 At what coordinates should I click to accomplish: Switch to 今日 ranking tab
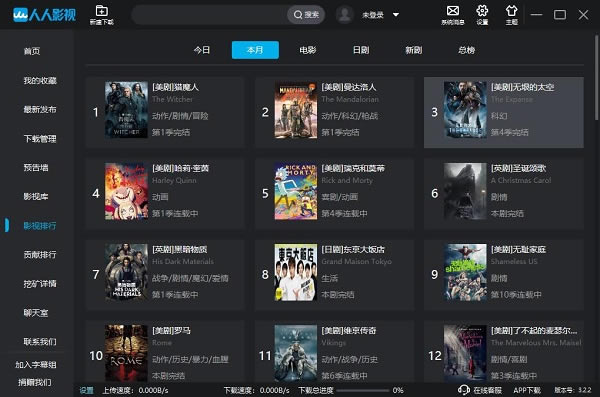[202, 50]
